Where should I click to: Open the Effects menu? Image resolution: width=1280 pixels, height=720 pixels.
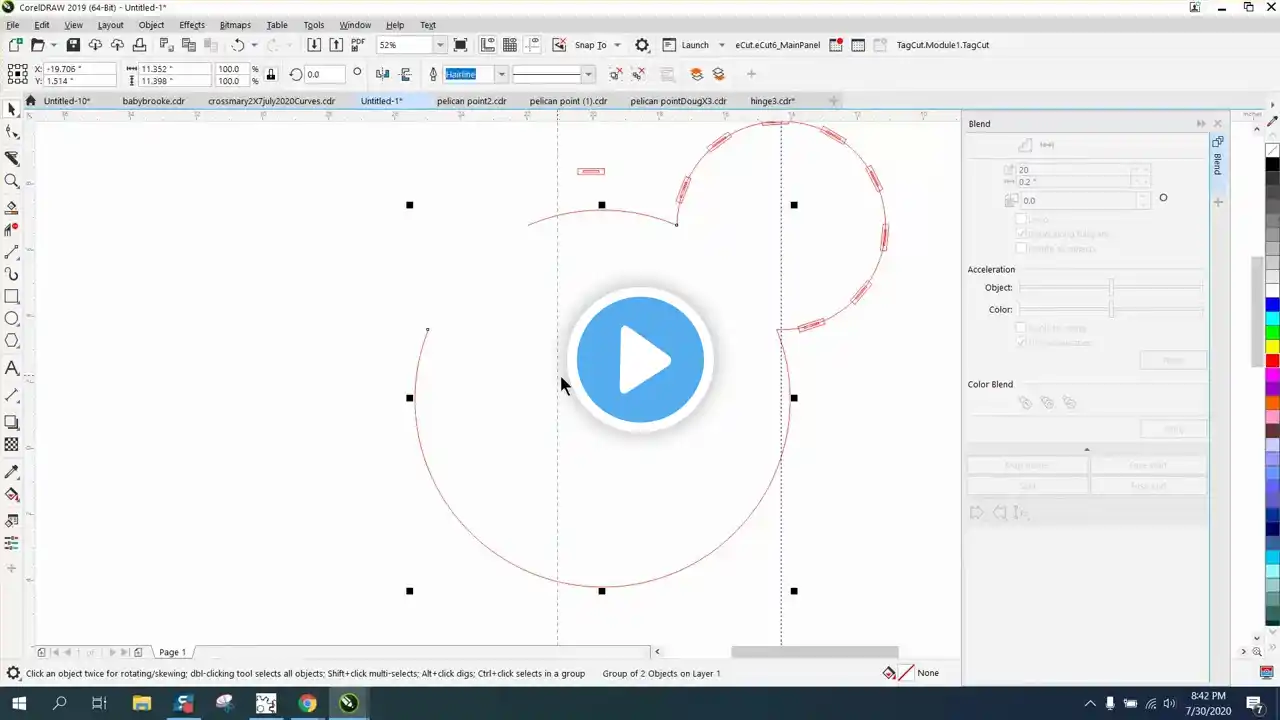click(x=192, y=25)
